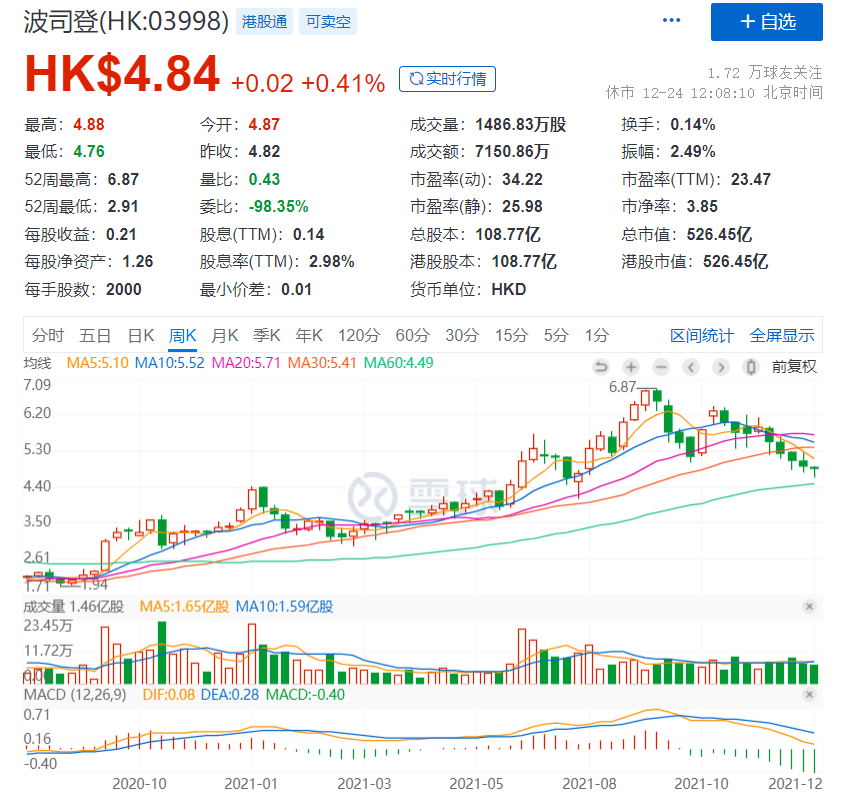Zoom out the chart with minus icon
Screen dimensions: 863x806
661,367
